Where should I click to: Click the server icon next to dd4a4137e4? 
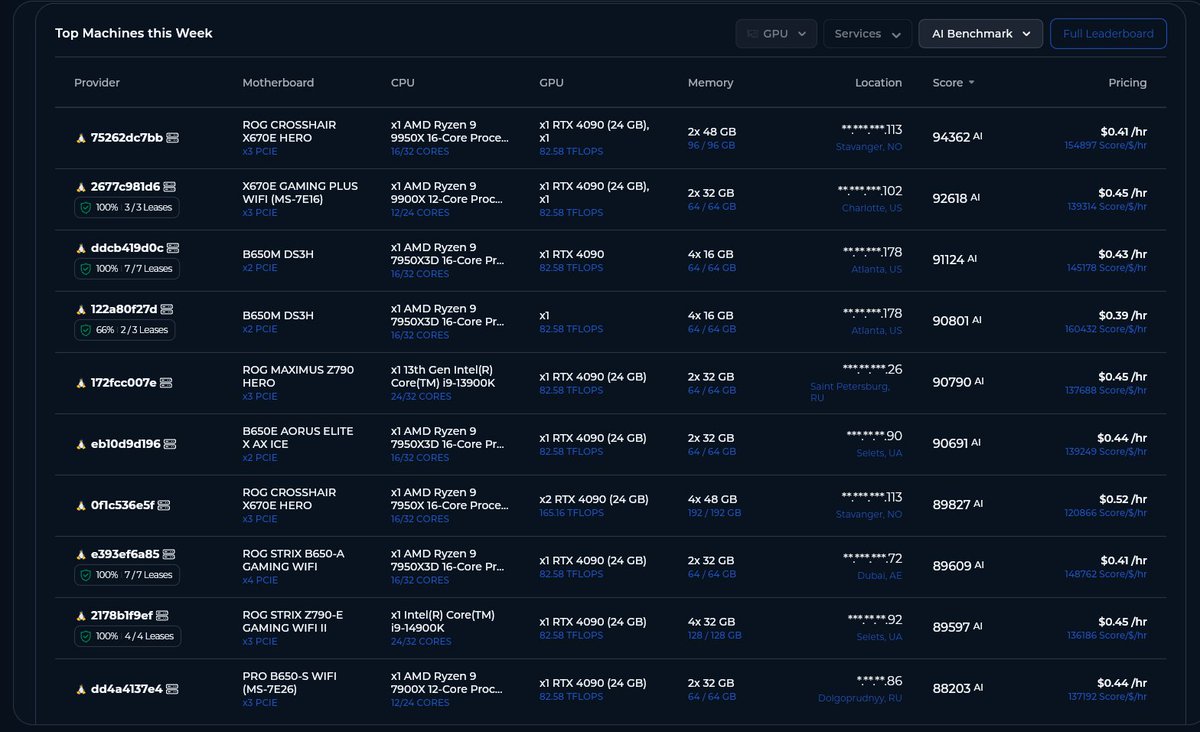click(x=171, y=689)
